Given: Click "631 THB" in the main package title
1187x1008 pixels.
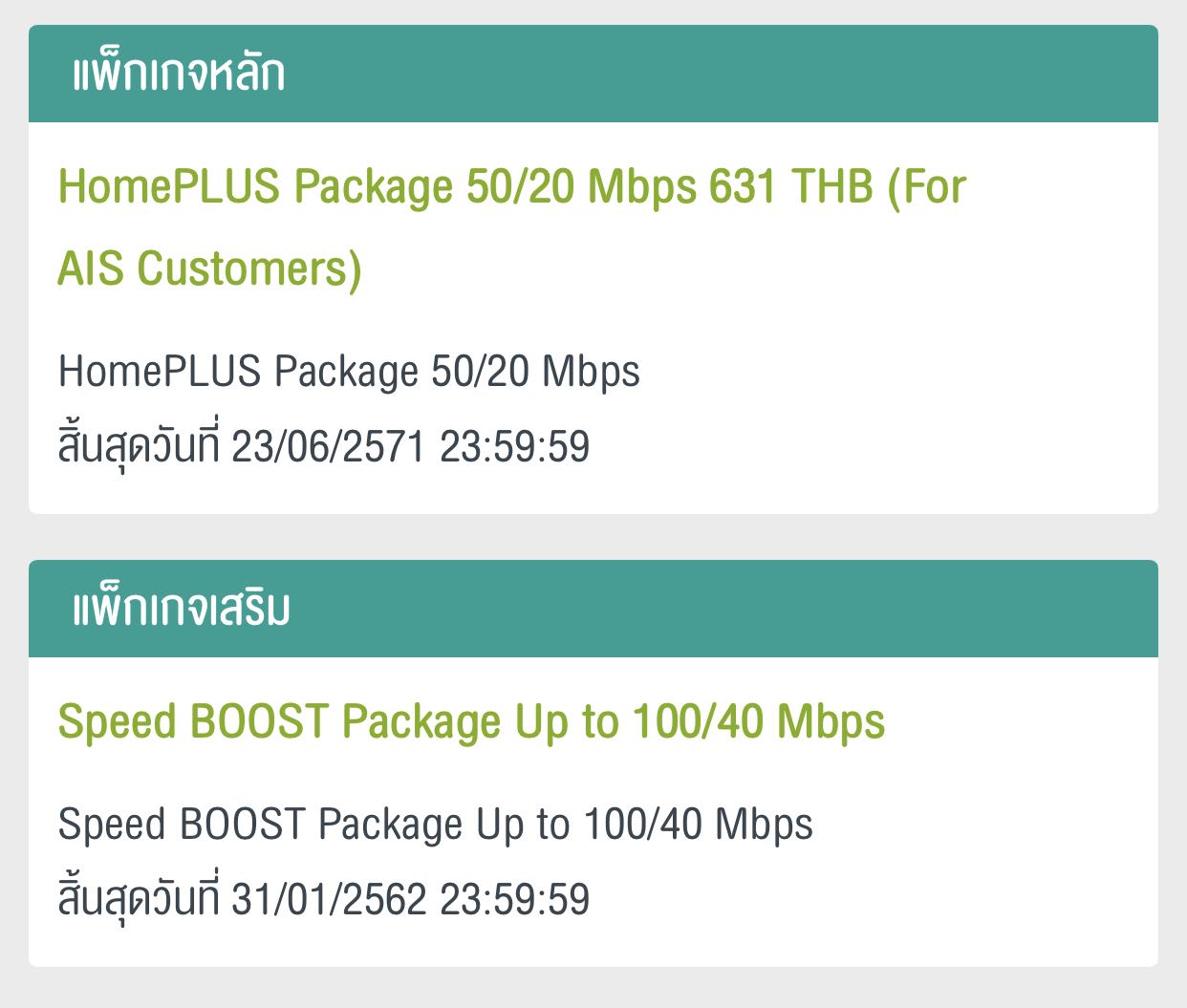Looking at the screenshot, I should coord(790,186).
